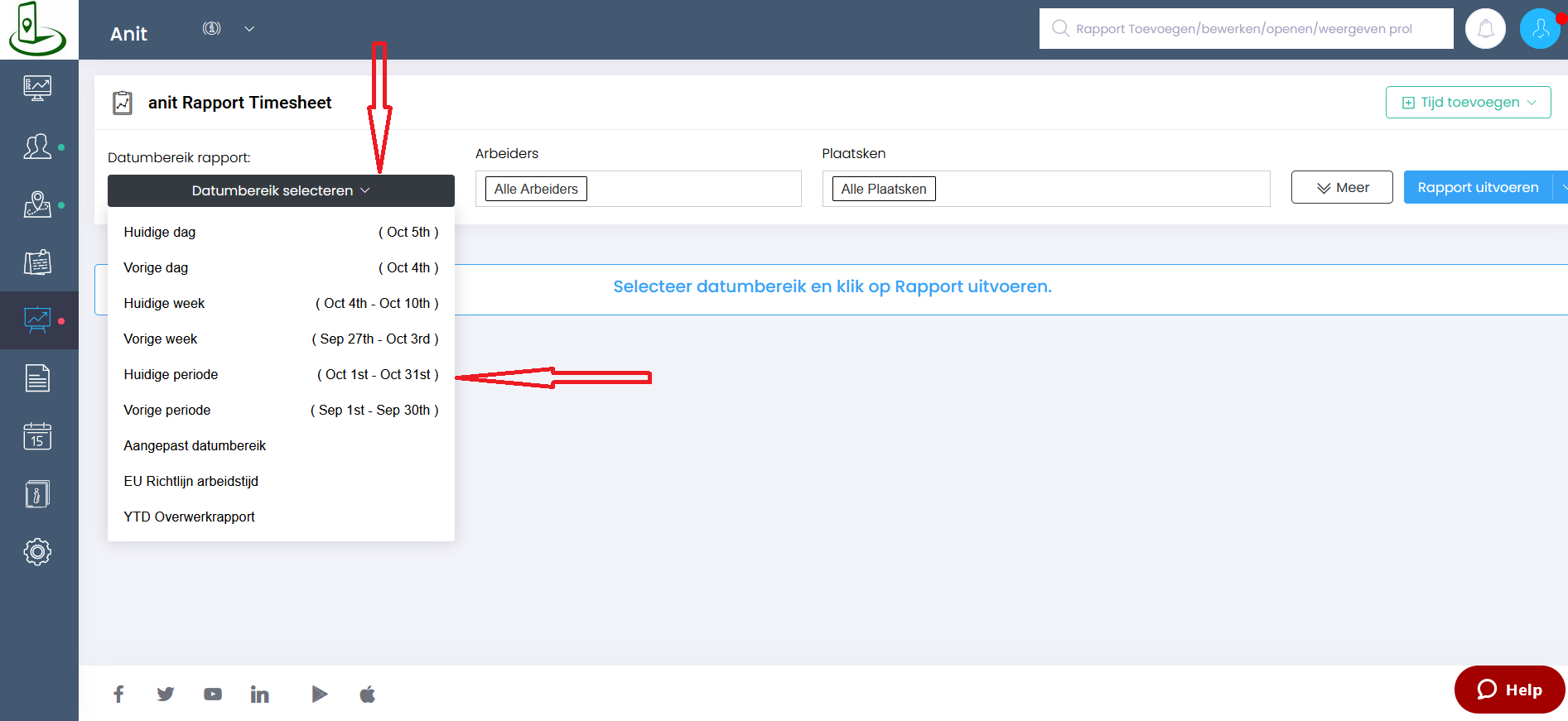The image size is (1568, 721).
Task: Click the Rapport uitvoeren button
Action: click(x=1477, y=188)
